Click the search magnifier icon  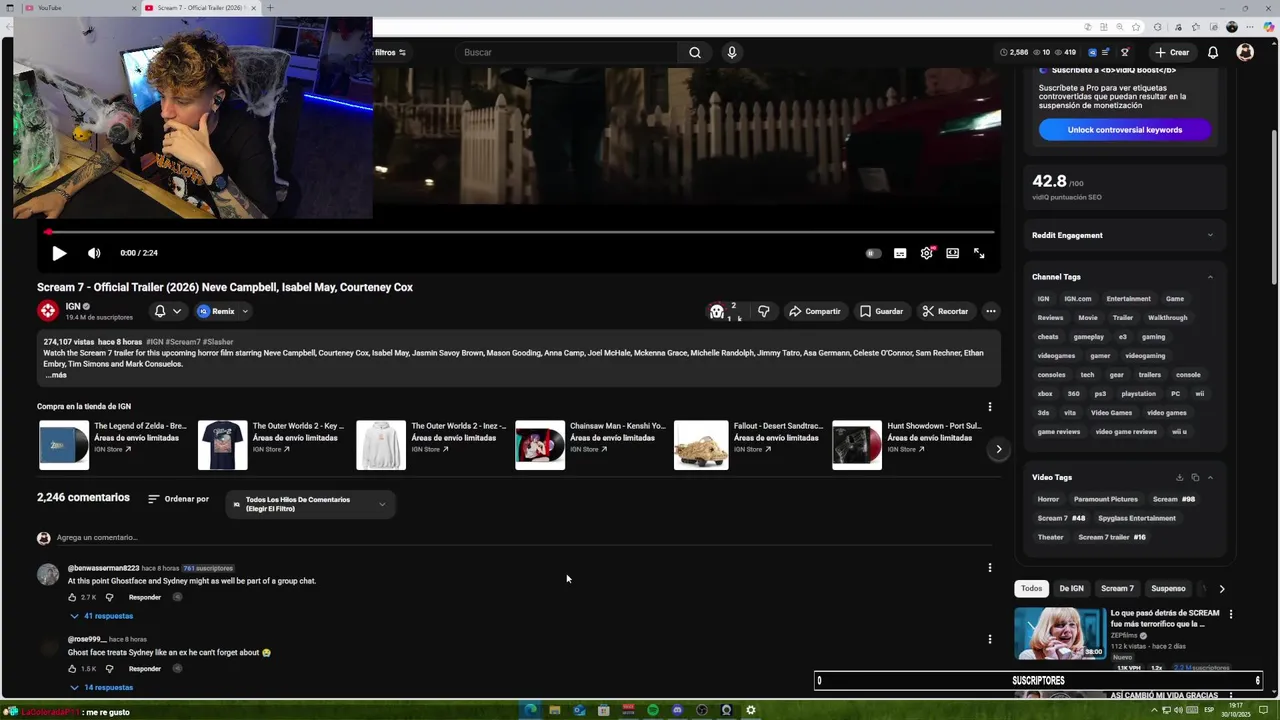coord(695,52)
